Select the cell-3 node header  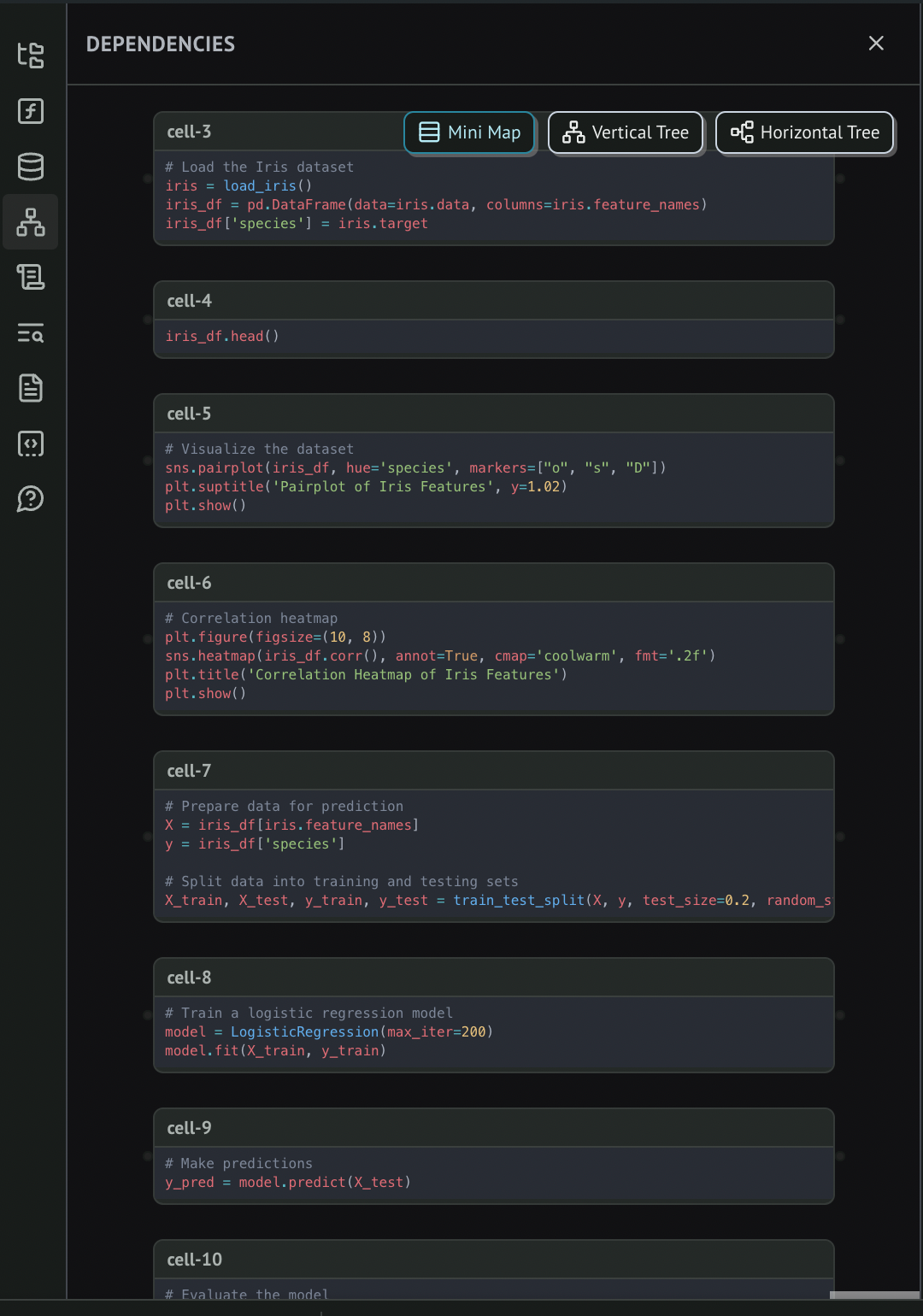[279, 132]
